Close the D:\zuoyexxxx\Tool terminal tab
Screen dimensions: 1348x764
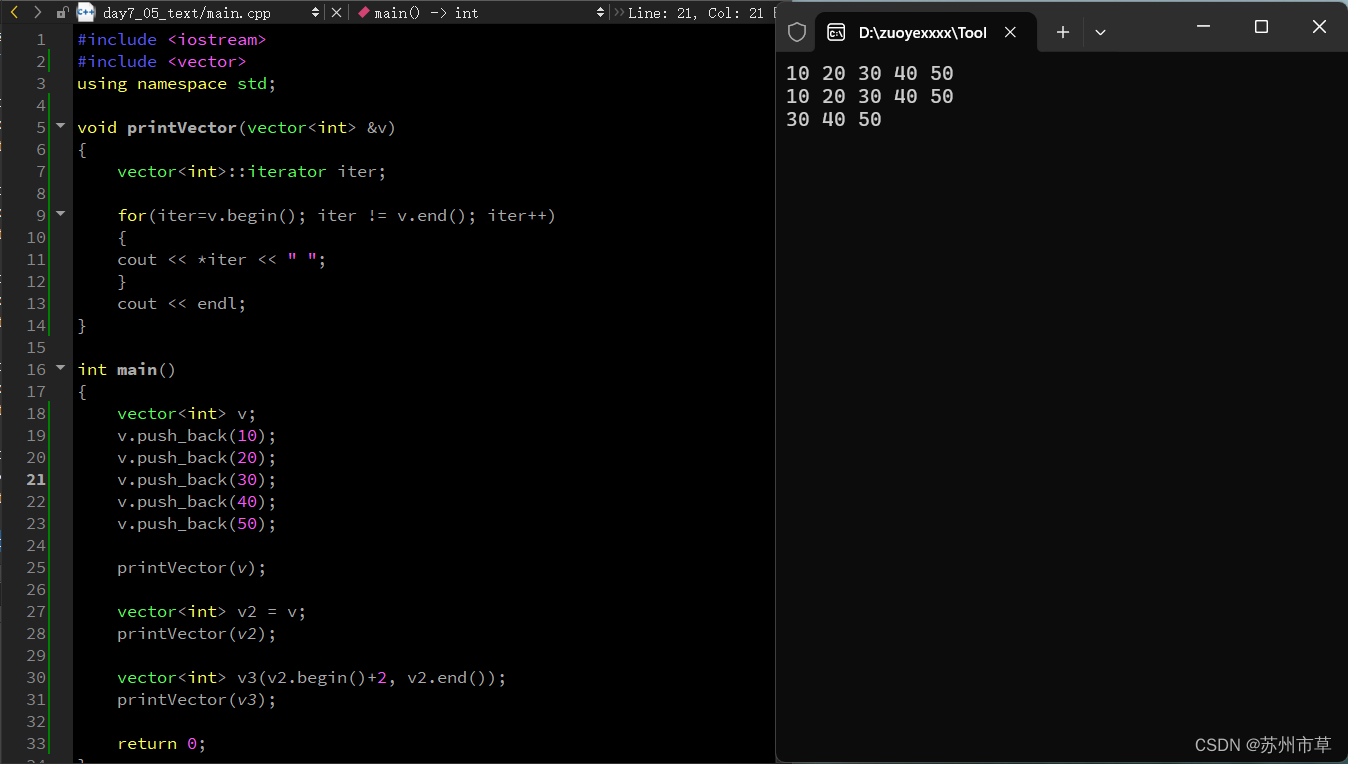pos(1011,32)
